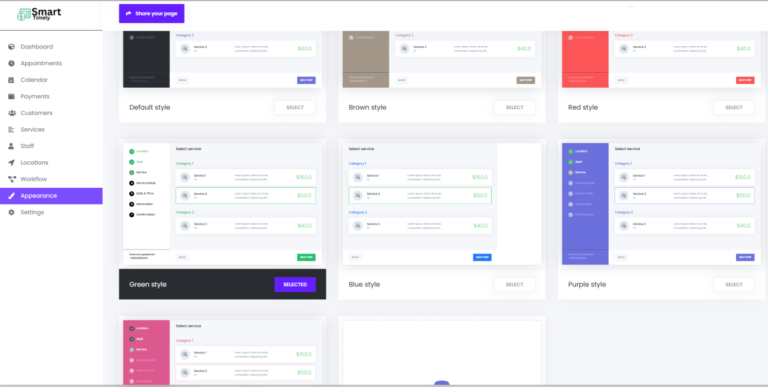The width and height of the screenshot is (768, 387).
Task: Click the Payments icon in sidebar
Action: [11, 97]
